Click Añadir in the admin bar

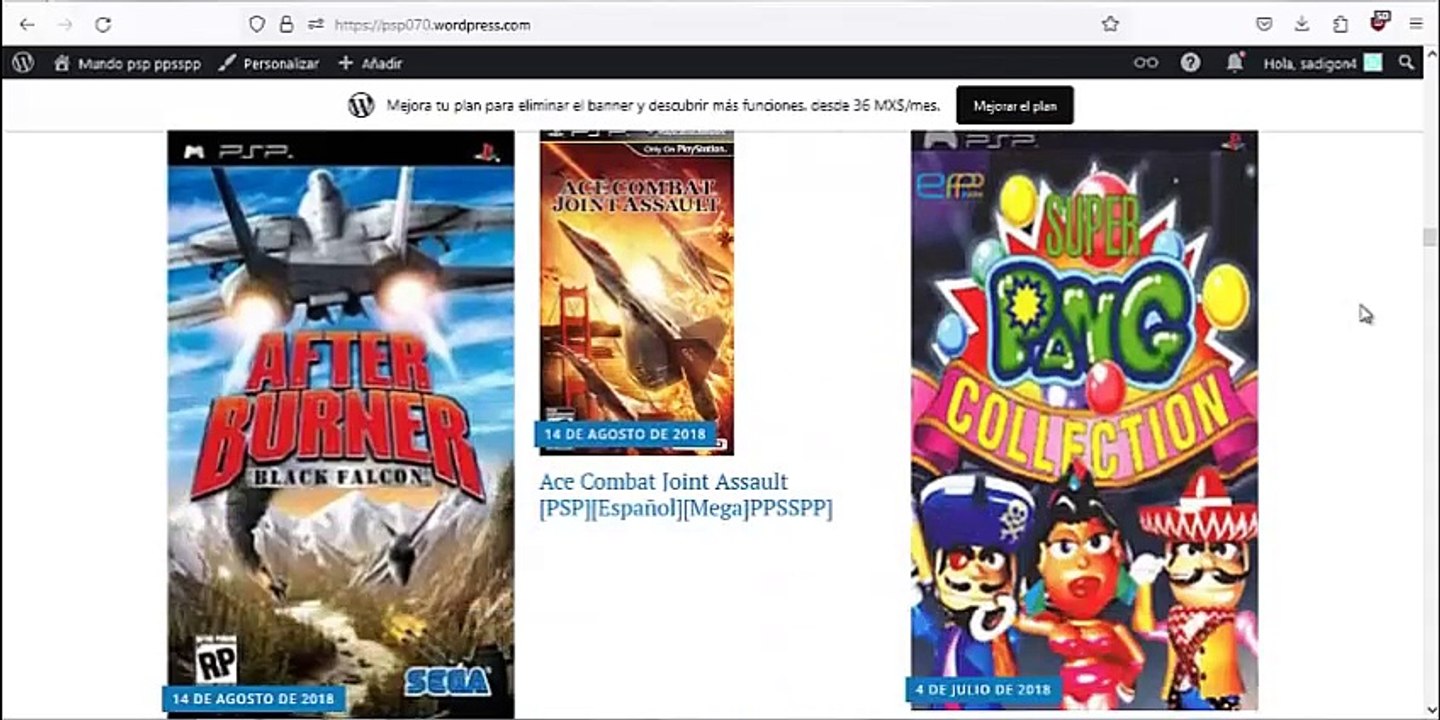click(x=370, y=63)
